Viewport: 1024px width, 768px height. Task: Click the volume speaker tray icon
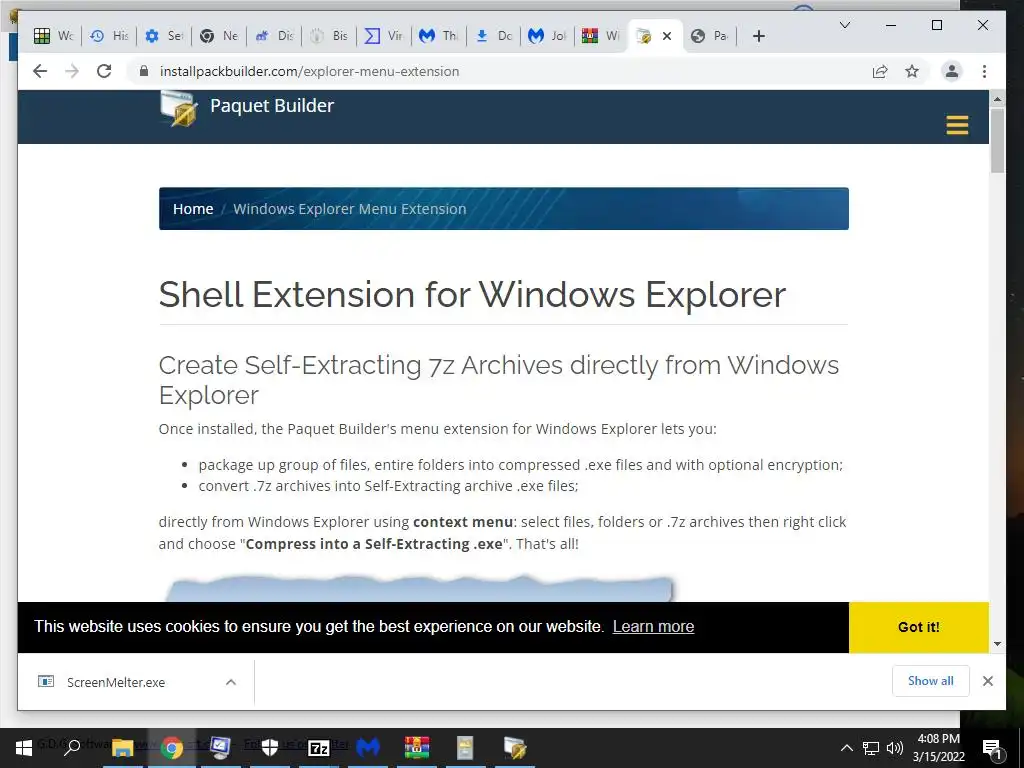[895, 748]
